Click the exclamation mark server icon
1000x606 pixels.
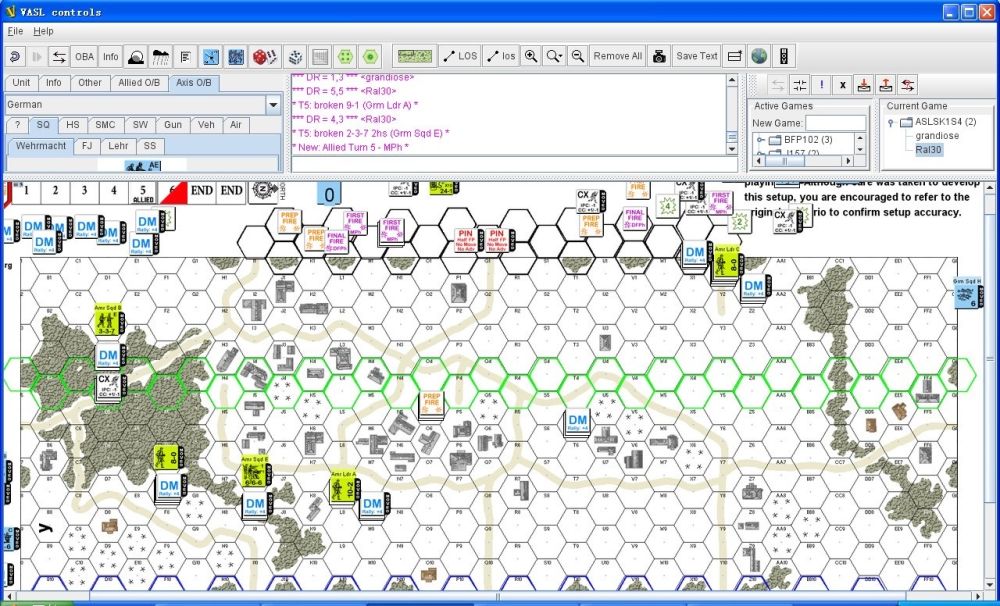coord(821,84)
